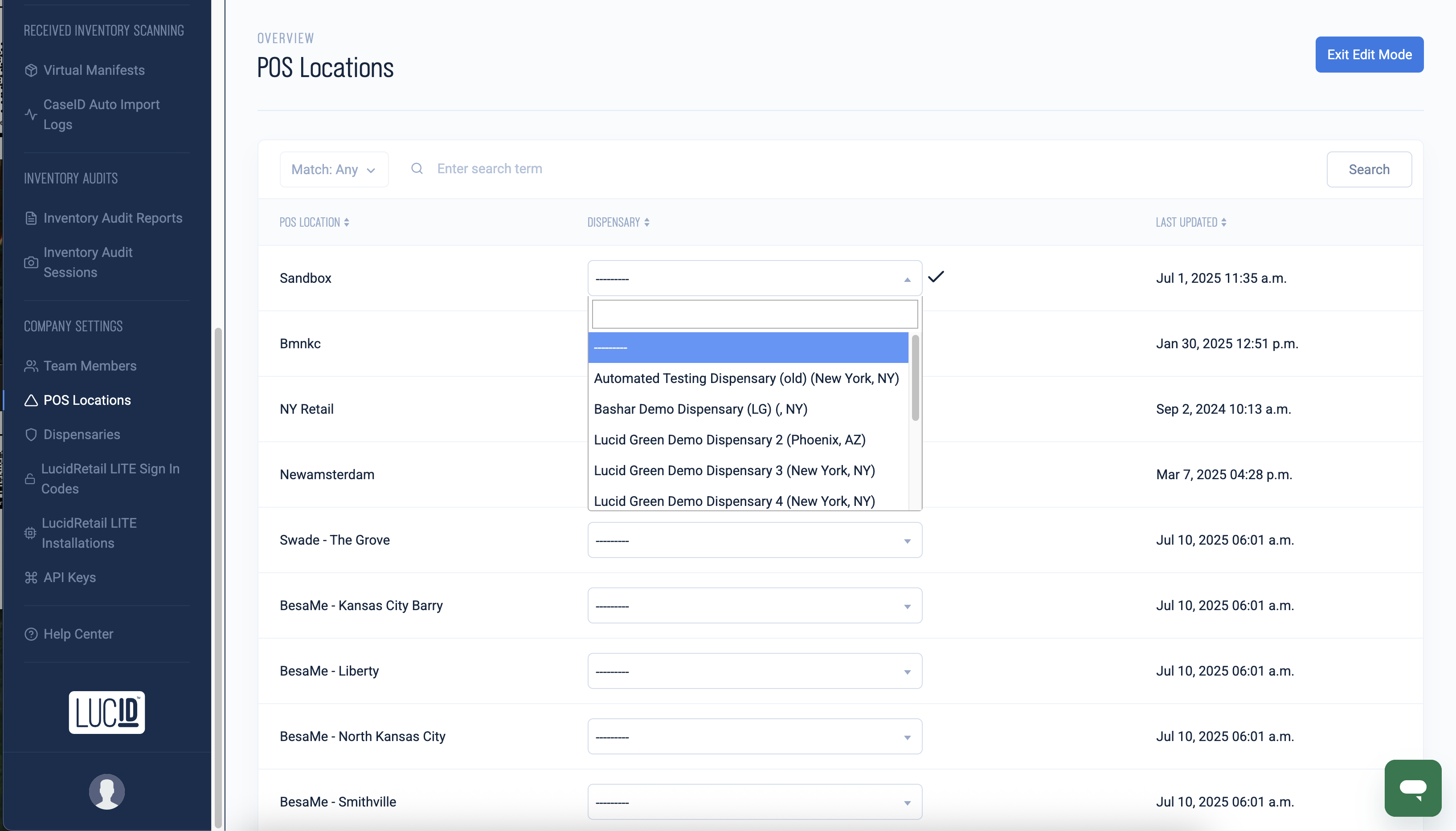This screenshot has height=831, width=1456.
Task: Click the Search button
Action: point(1369,170)
